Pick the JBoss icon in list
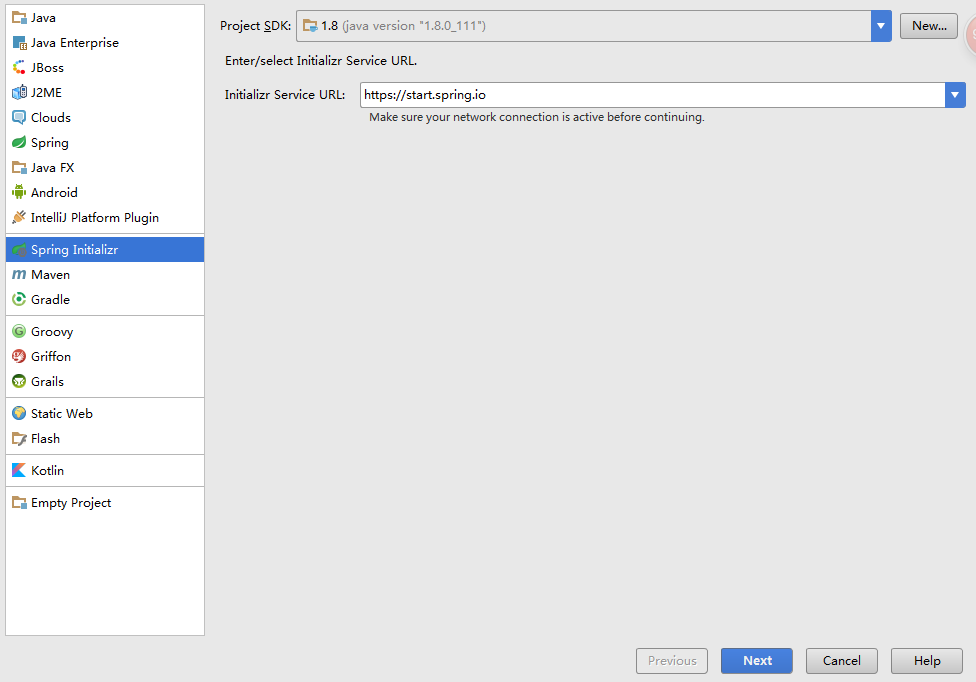 pyautogui.click(x=19, y=68)
